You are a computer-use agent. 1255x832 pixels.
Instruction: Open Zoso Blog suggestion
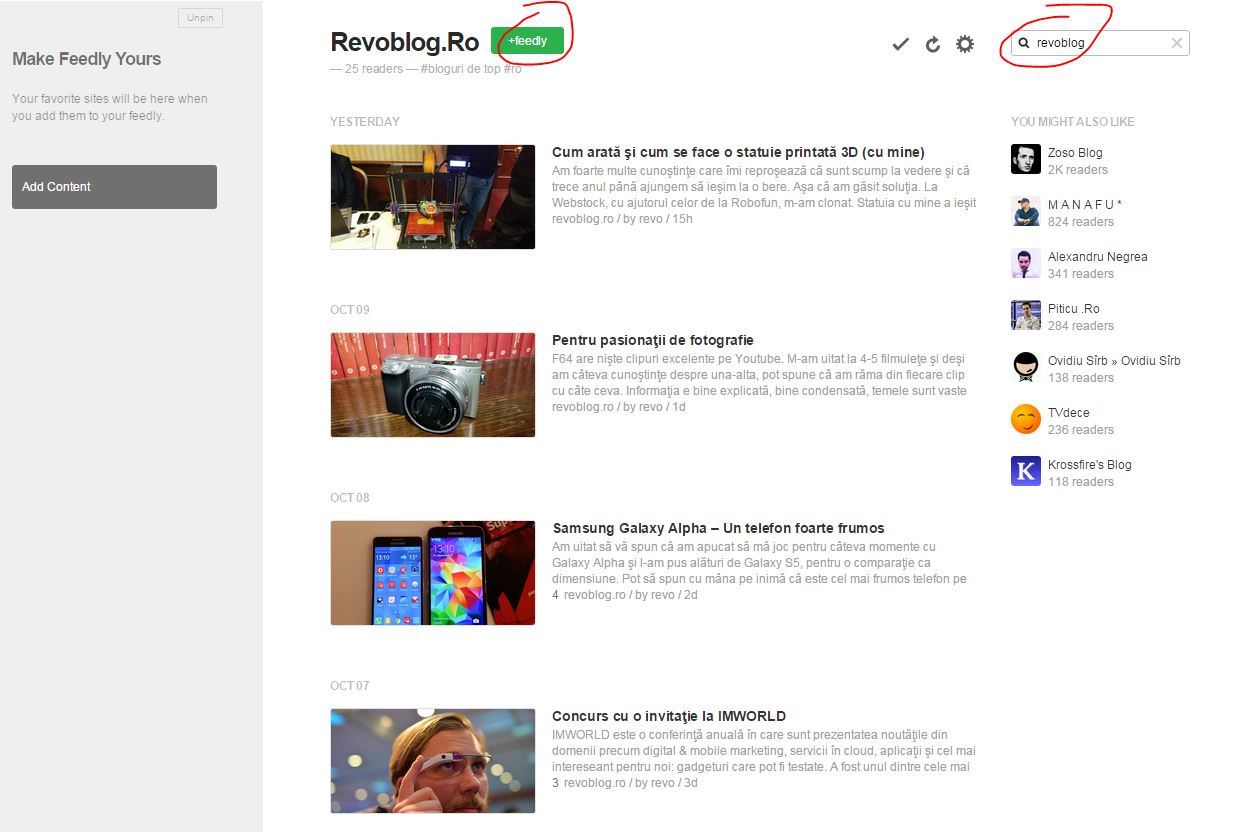click(1075, 152)
